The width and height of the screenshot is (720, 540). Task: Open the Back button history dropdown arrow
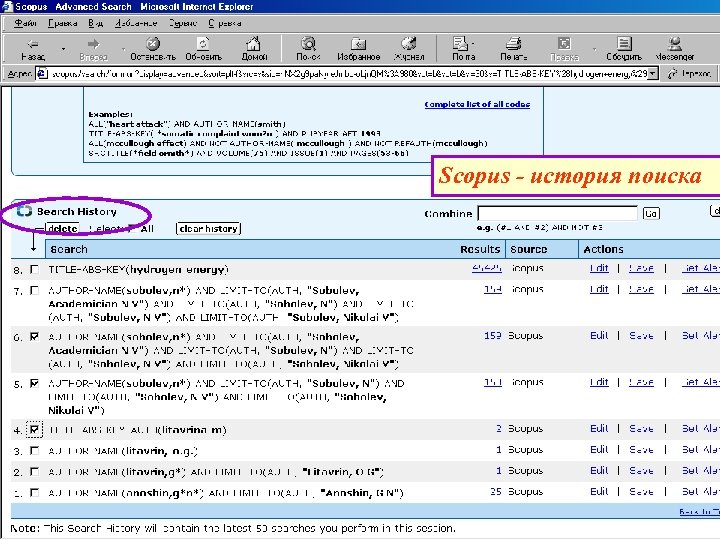tap(63, 48)
